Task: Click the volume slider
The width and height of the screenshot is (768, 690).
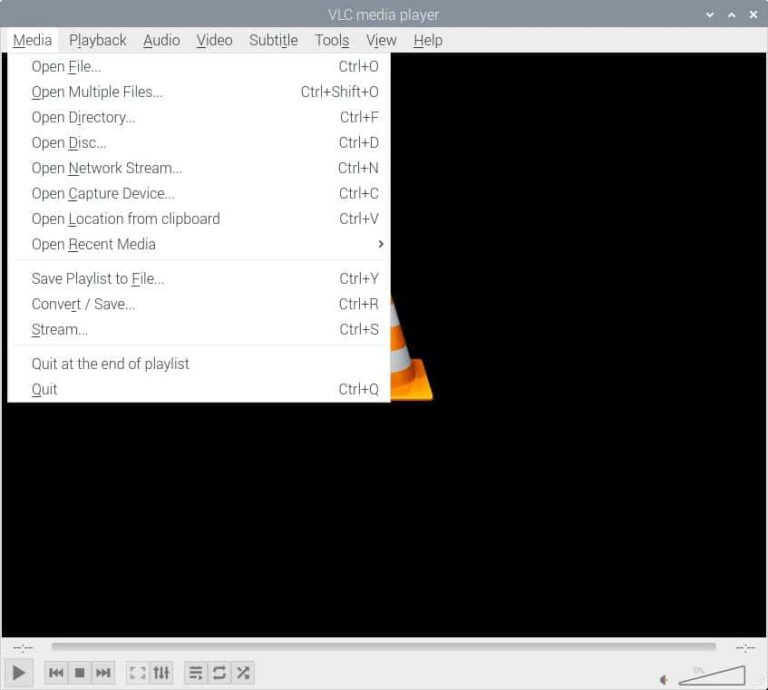Action: click(x=712, y=676)
